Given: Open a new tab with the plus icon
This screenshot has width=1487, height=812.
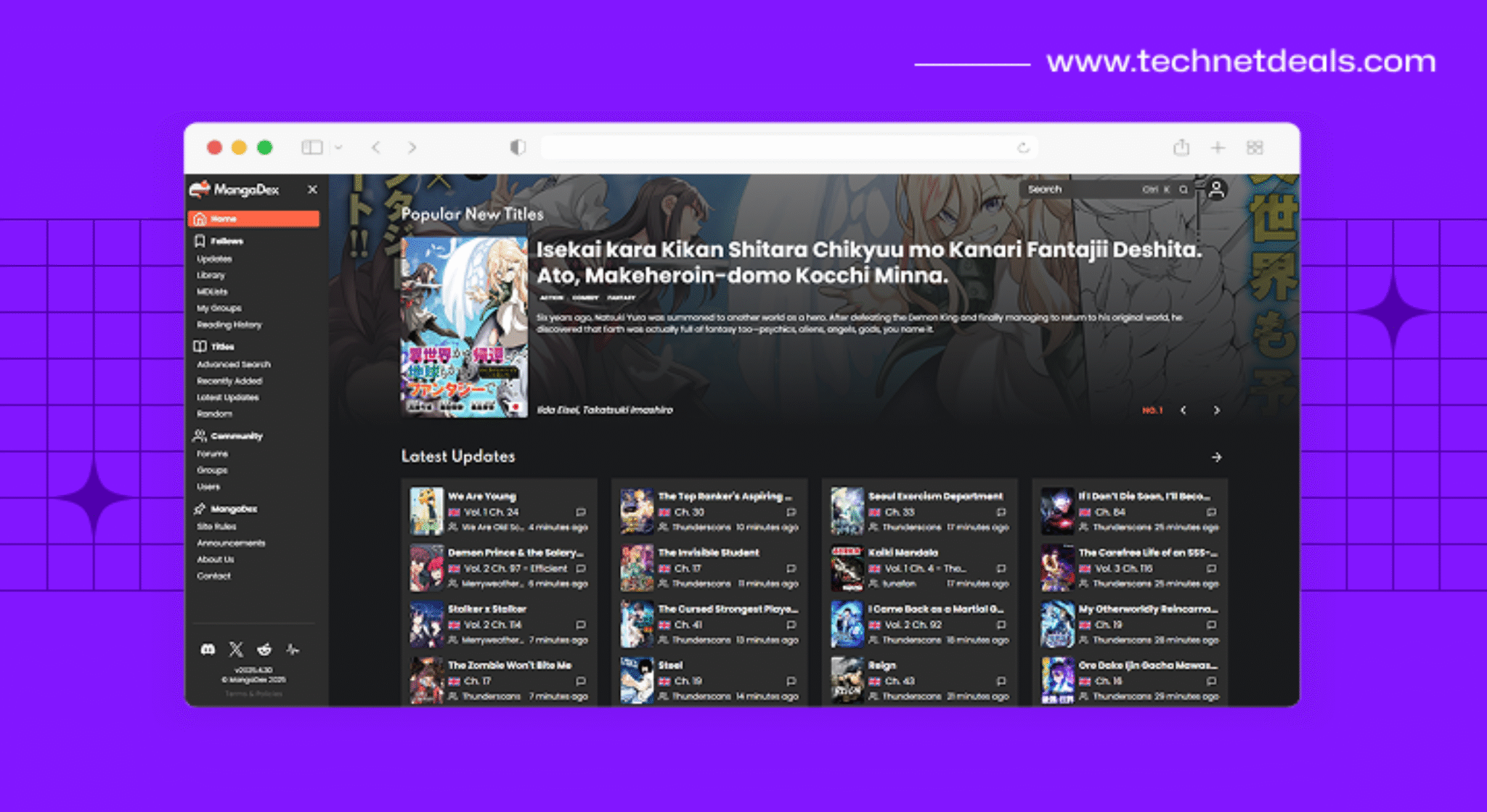Looking at the screenshot, I should 1218,148.
